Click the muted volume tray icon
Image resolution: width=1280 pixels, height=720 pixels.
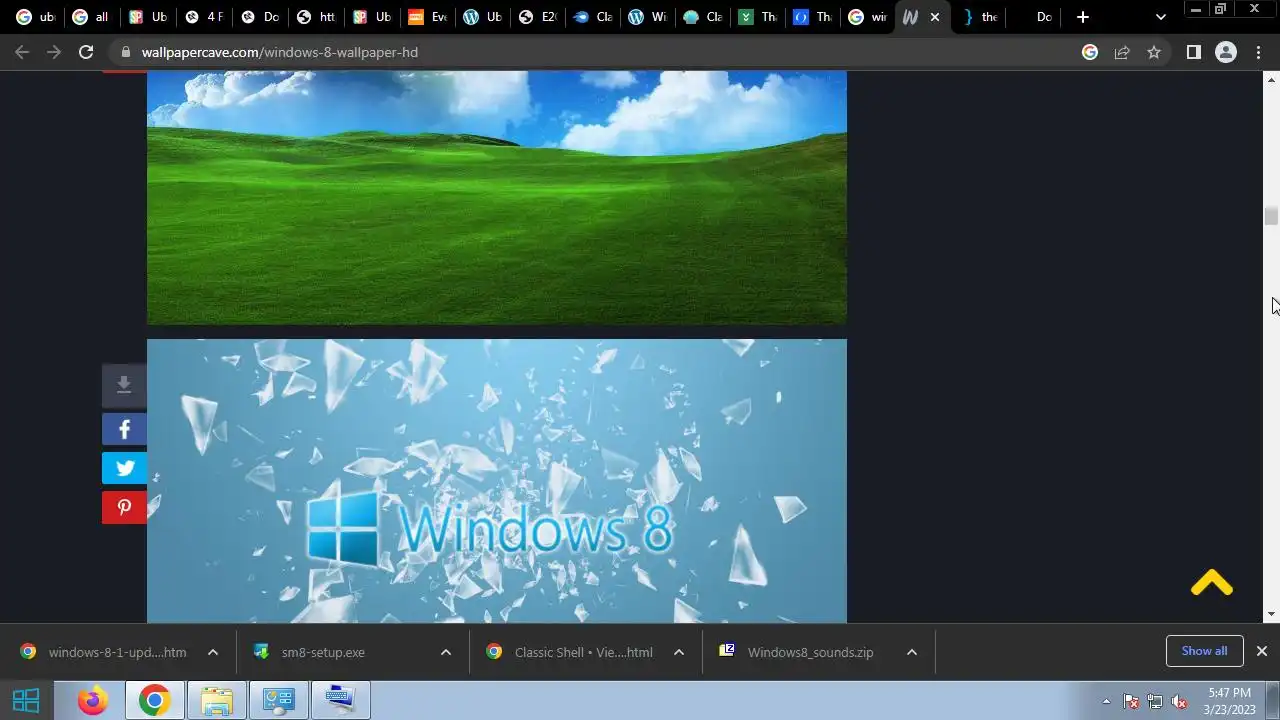(1179, 701)
